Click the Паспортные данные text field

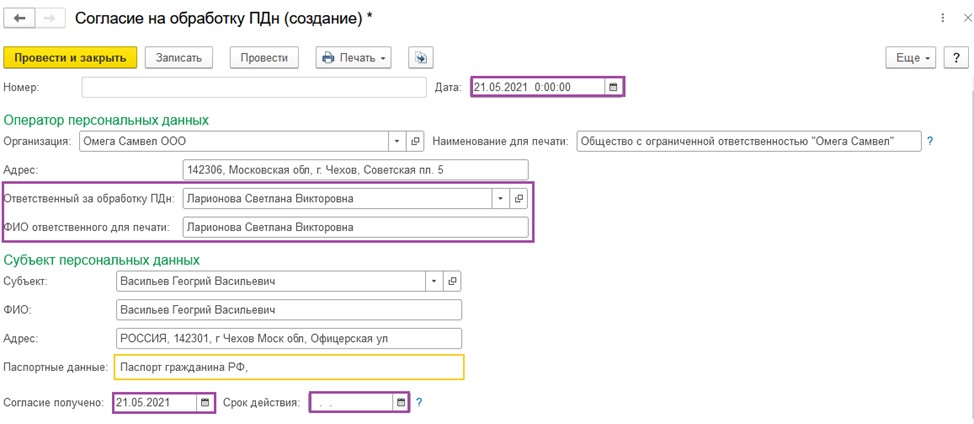point(289,366)
